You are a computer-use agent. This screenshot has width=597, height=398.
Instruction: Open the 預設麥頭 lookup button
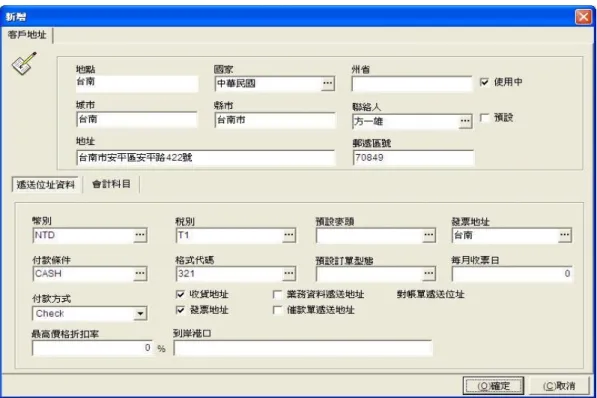[x=429, y=235]
